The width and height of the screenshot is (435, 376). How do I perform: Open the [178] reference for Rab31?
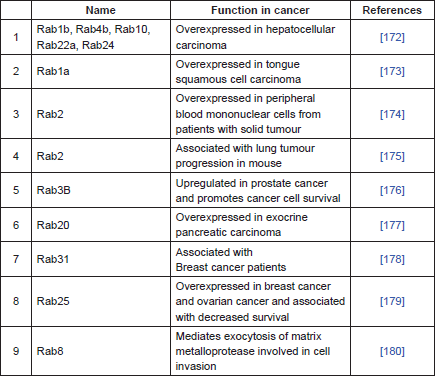click(x=392, y=259)
